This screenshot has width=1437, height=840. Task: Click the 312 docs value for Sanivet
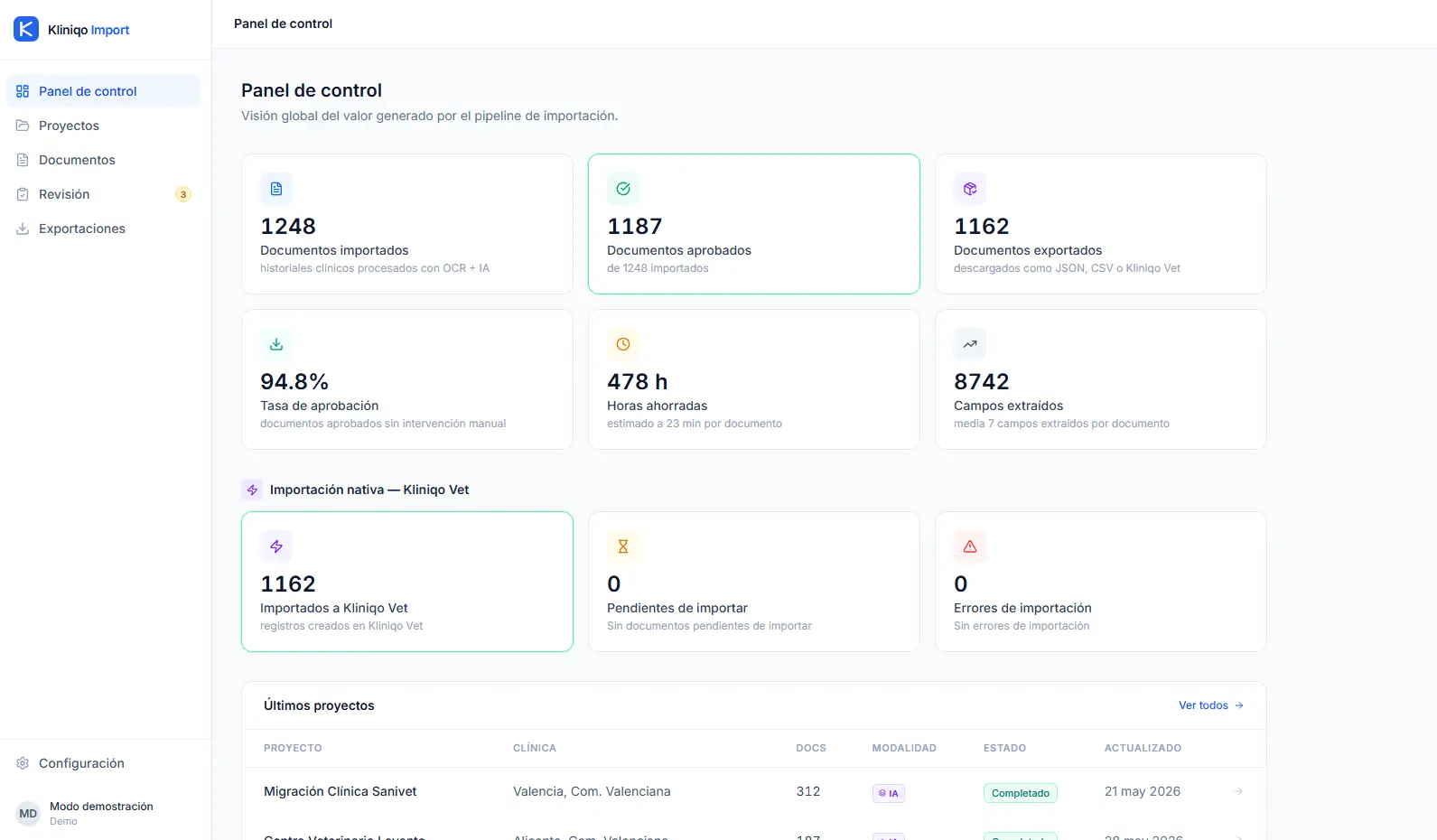point(808,791)
